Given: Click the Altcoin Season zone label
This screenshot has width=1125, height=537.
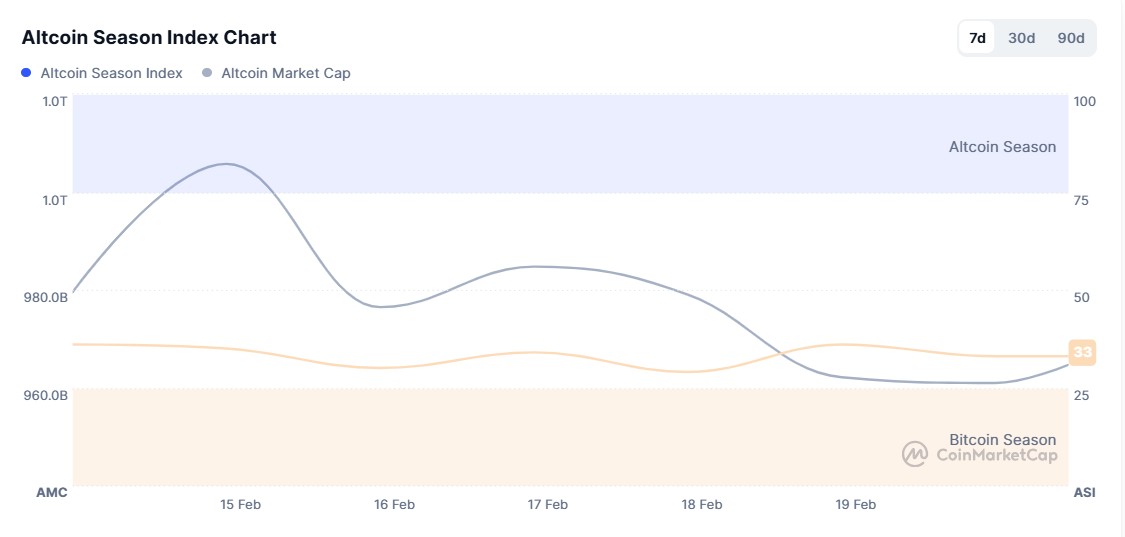Looking at the screenshot, I should tap(1002, 147).
